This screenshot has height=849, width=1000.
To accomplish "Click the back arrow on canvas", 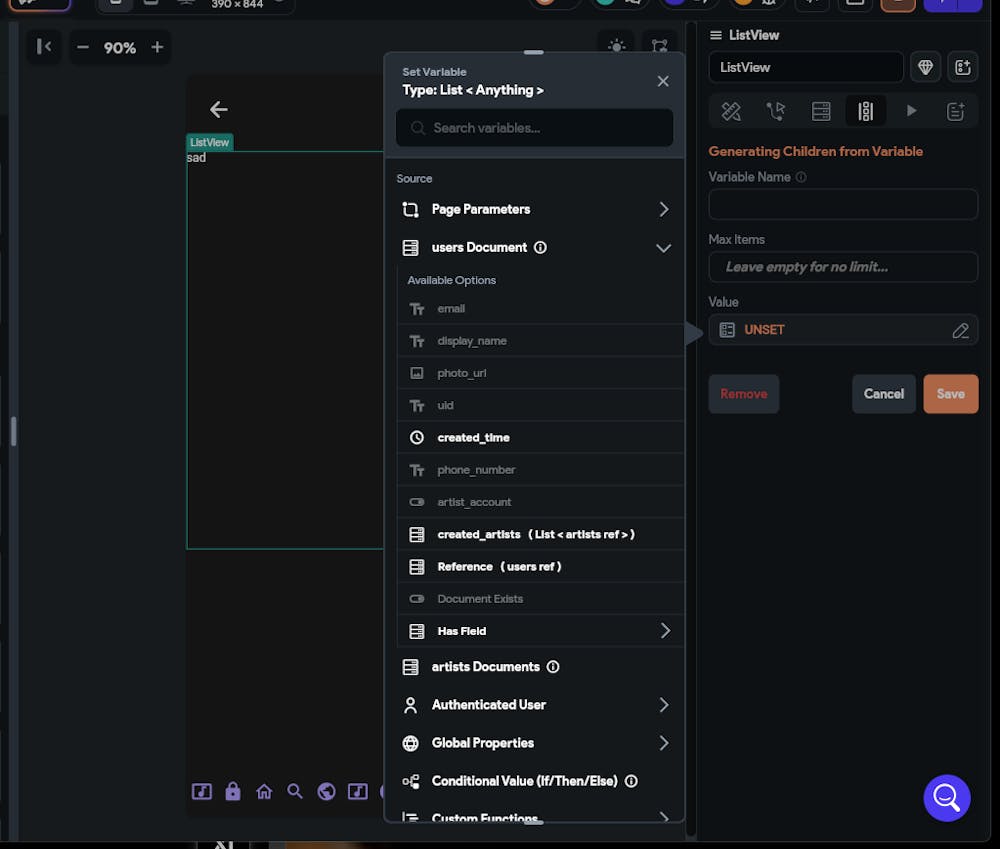I will coord(219,110).
